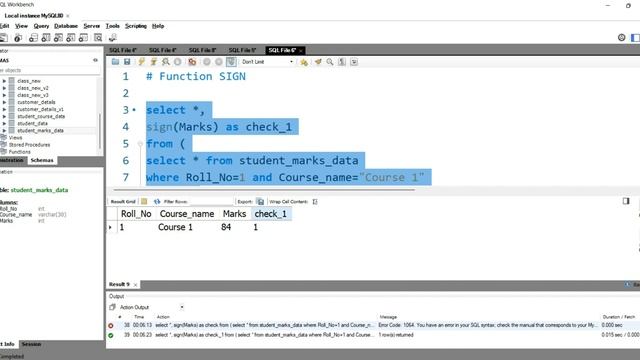640x360 pixels.
Task: Execute statement under cursor lightning icon
Action: [x=153, y=62]
